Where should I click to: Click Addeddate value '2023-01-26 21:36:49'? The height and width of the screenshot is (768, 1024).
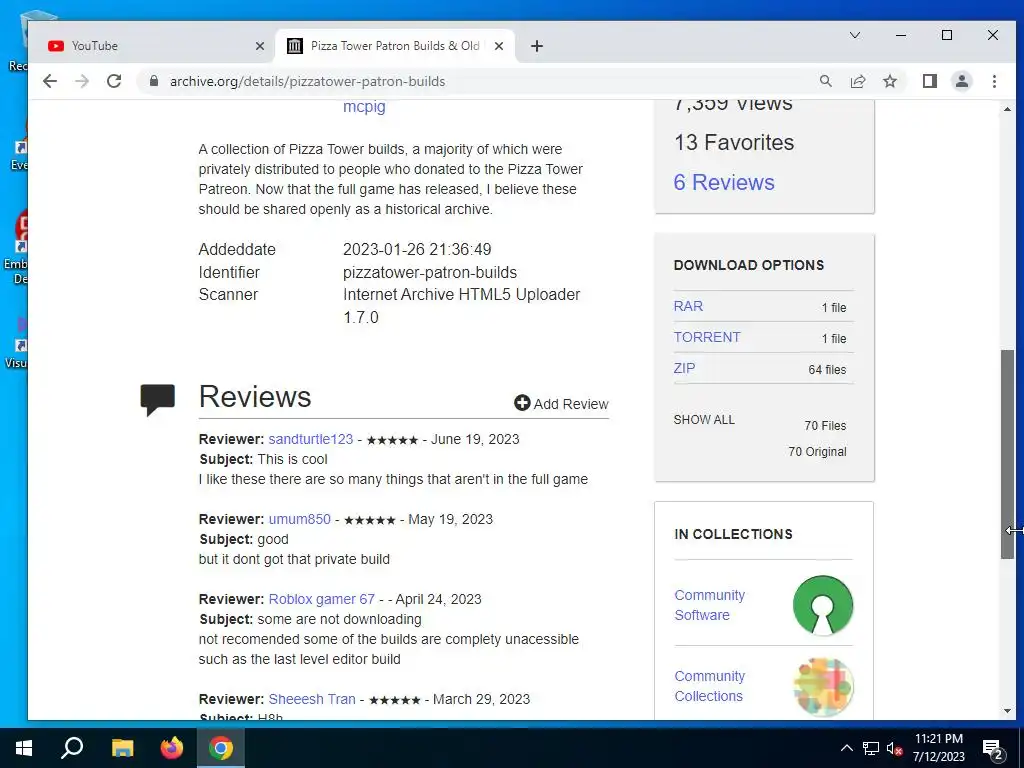pos(417,249)
